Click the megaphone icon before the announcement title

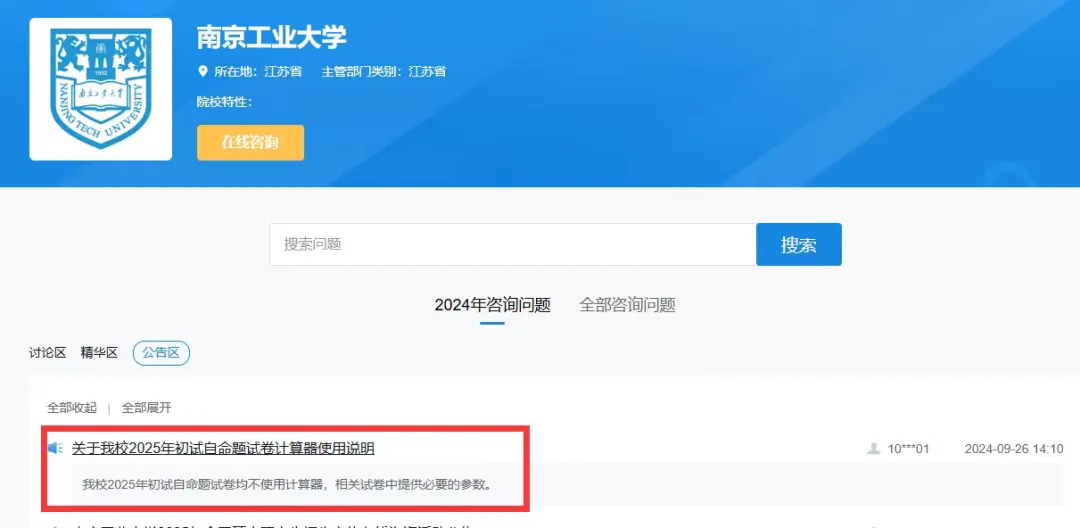tap(56, 449)
